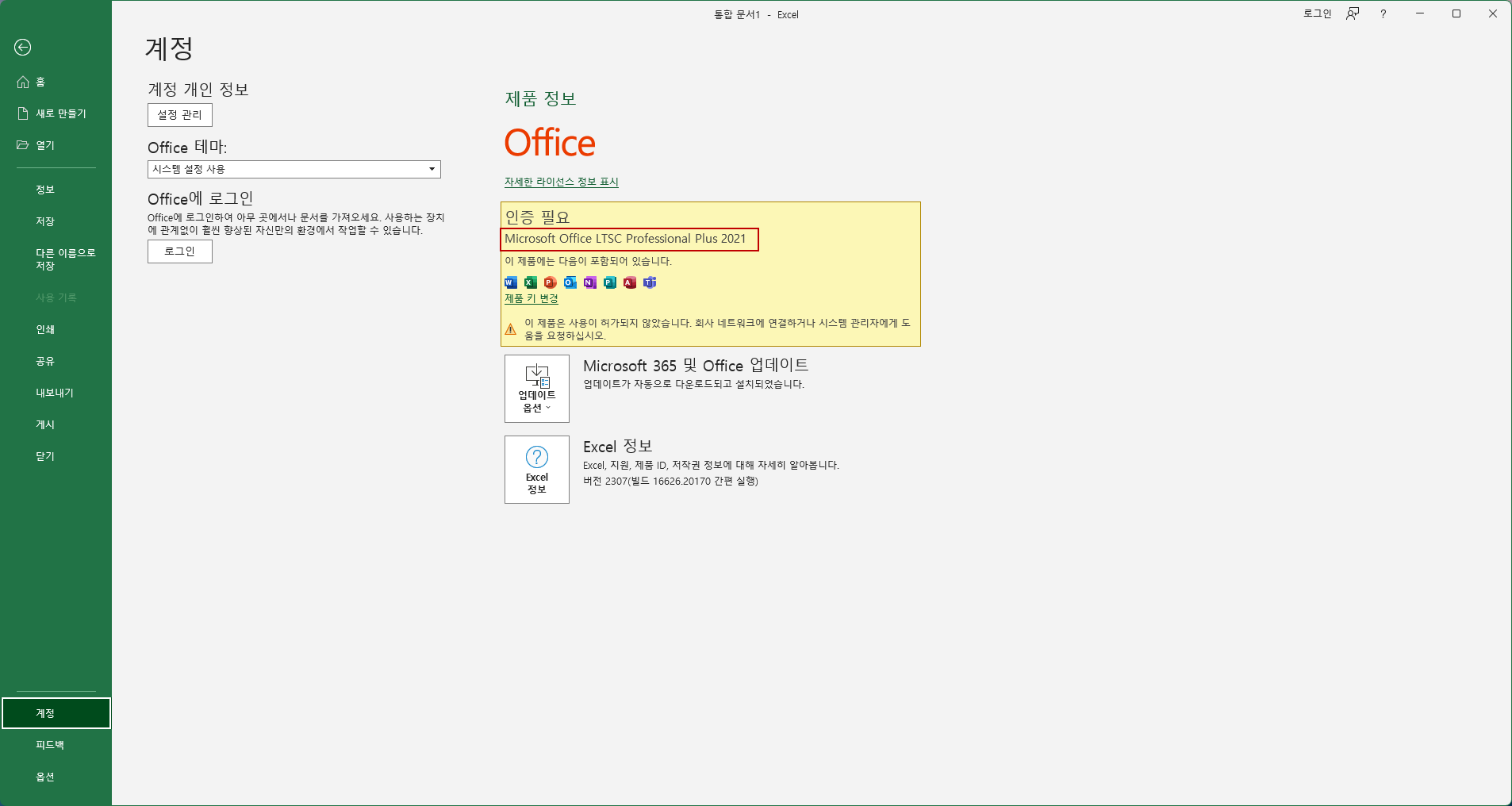Click the Access app icon
1512x806 pixels.
click(630, 282)
